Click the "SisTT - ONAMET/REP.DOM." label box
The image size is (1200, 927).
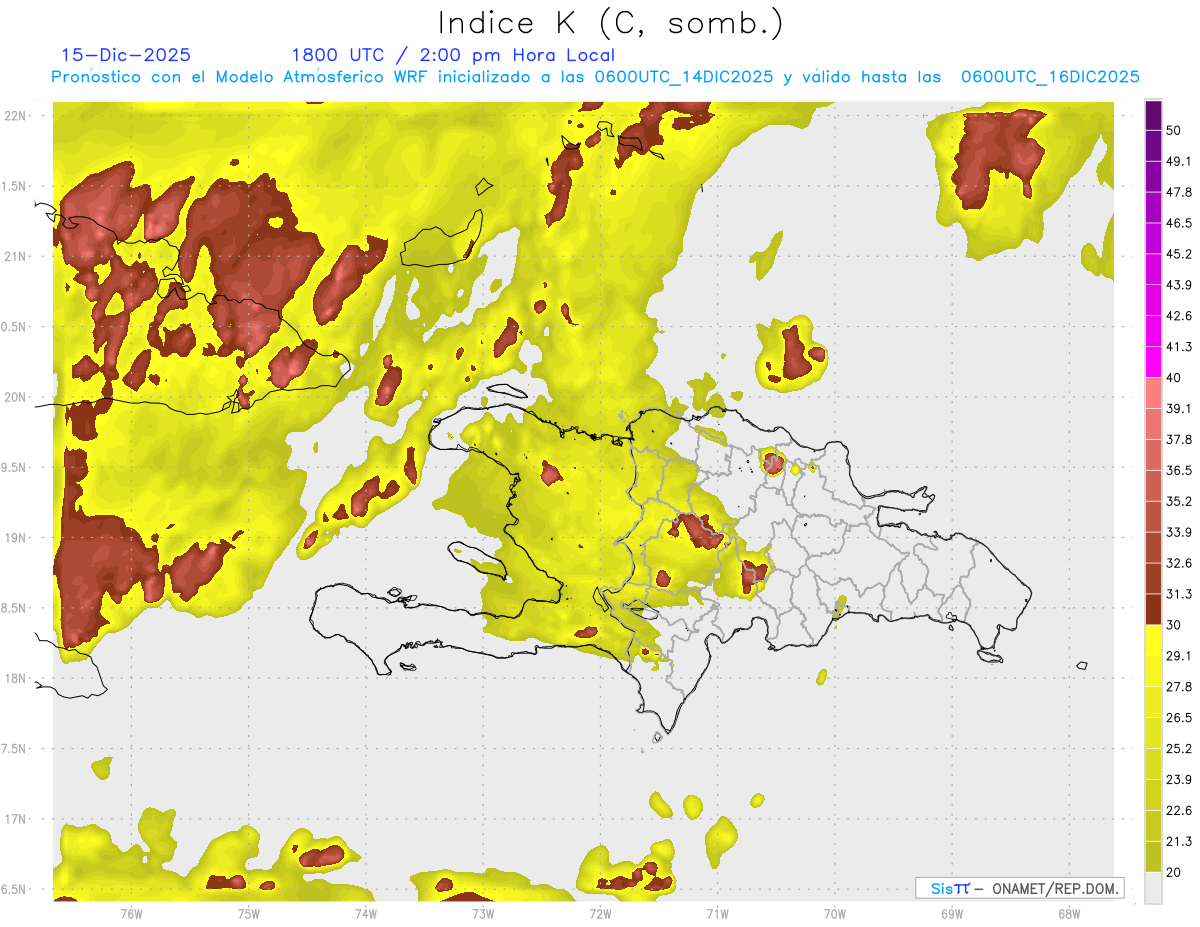[1020, 888]
